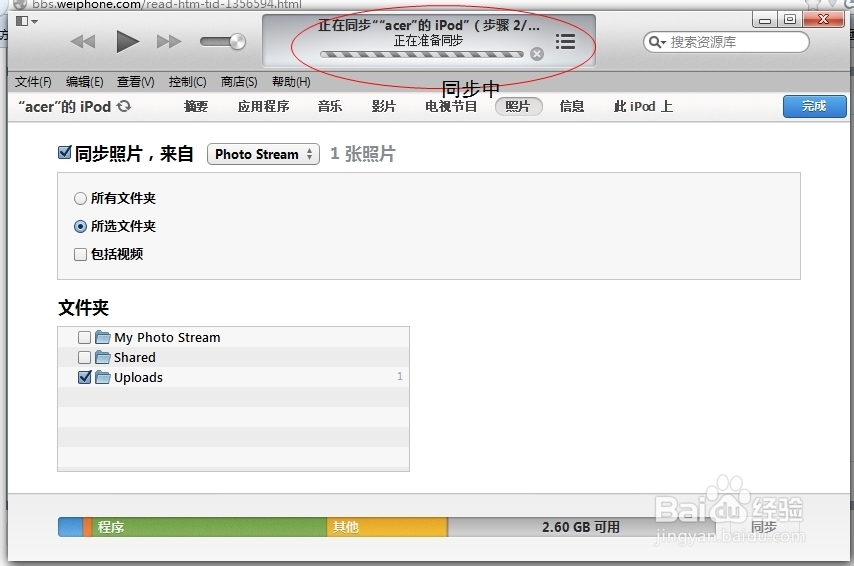Click the Uploads folder icon
854x566 pixels.
click(x=103, y=377)
